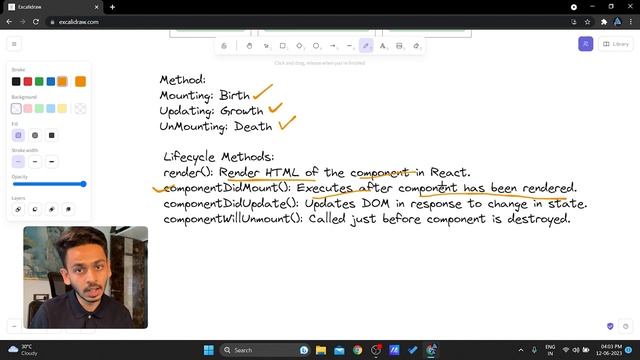
Task: Adjust the Opacity slider handle
Action: [x=83, y=184]
